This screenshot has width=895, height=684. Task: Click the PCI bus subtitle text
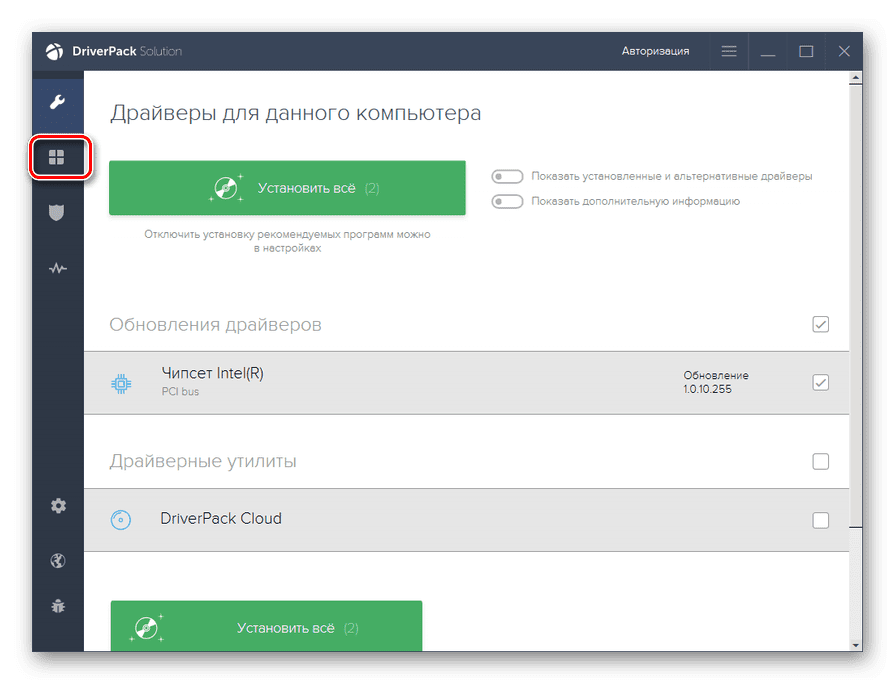pyautogui.click(x=180, y=392)
